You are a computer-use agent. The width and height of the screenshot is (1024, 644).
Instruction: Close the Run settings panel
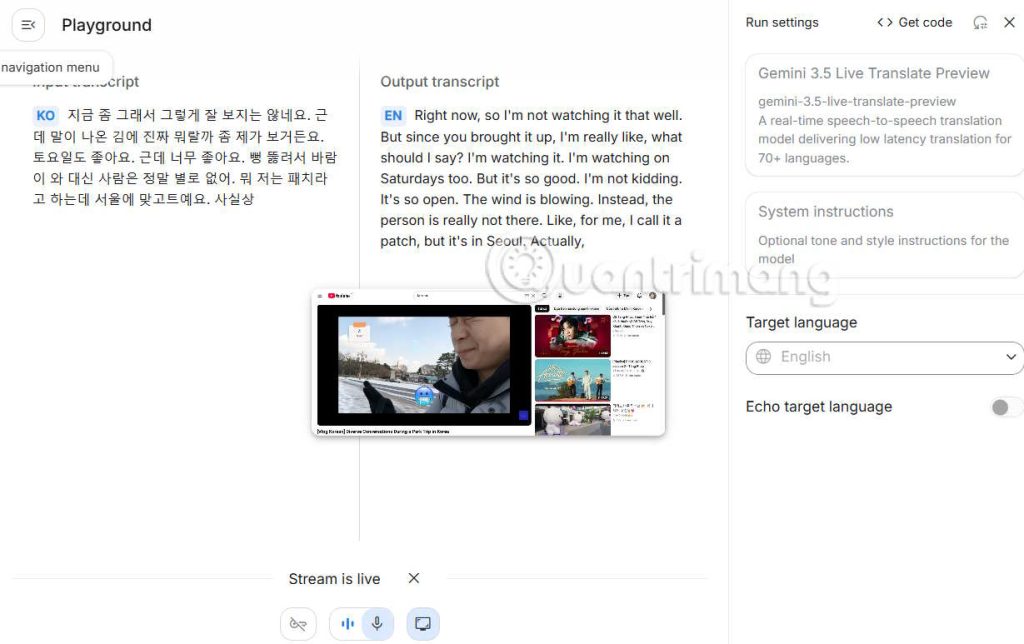click(x=1009, y=22)
